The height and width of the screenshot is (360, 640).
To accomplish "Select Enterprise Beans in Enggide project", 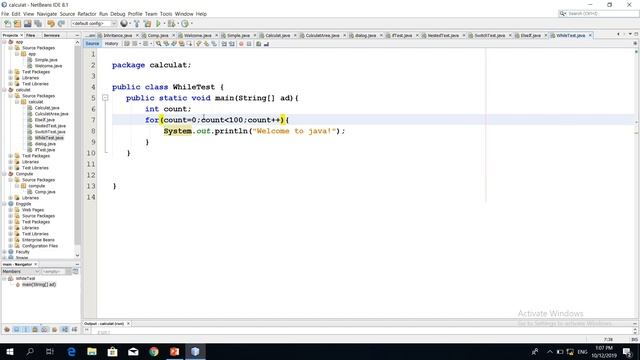I will click(x=38, y=240).
